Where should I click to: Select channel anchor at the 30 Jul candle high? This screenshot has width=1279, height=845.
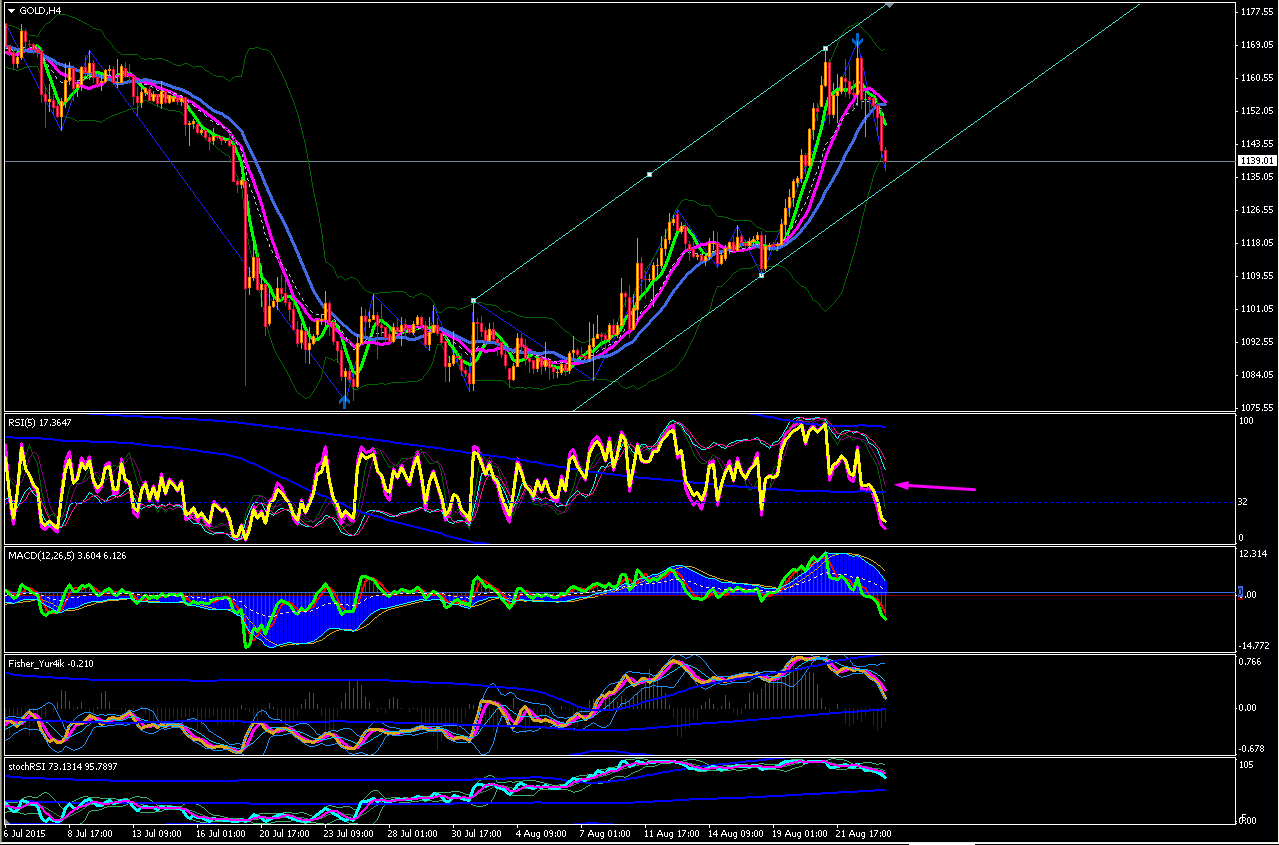[473, 300]
